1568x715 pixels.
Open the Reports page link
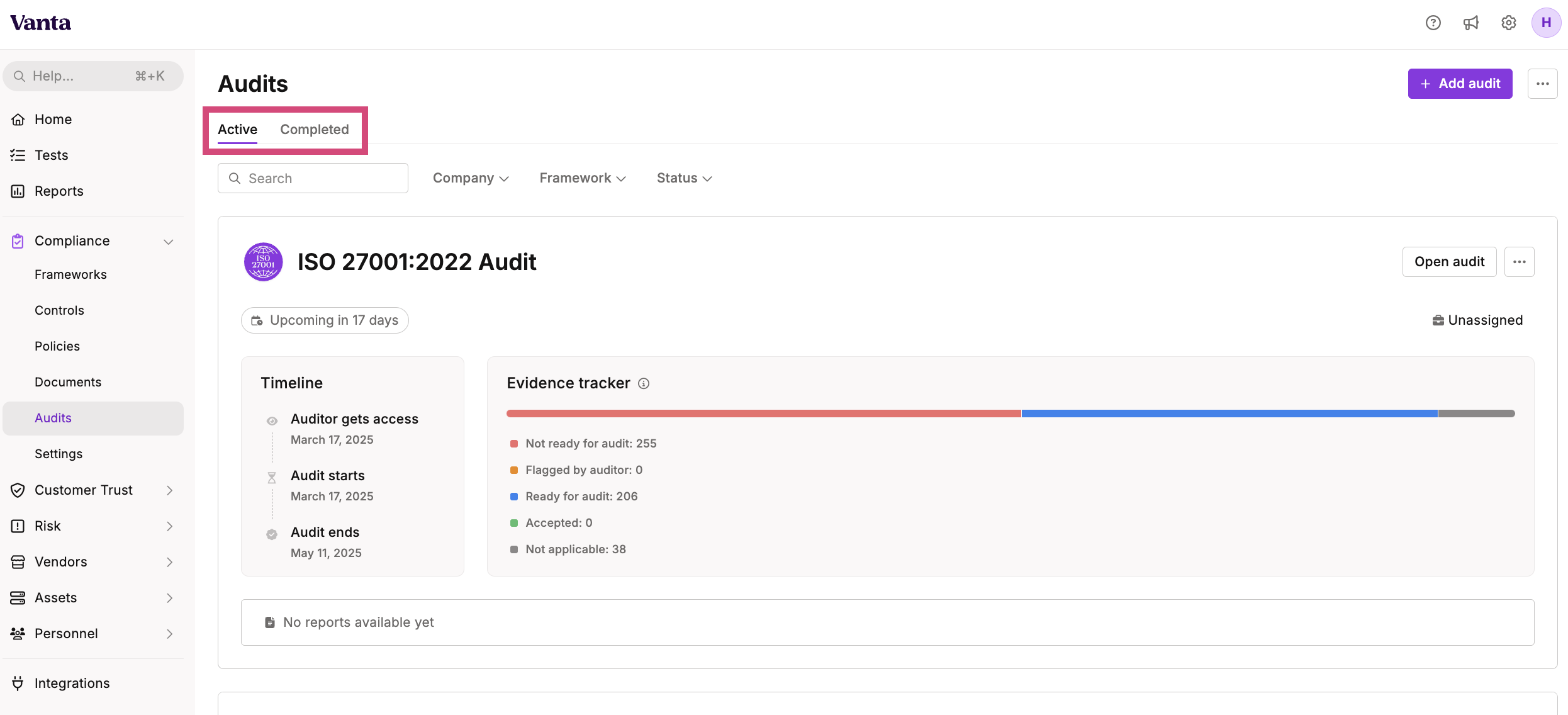[59, 191]
